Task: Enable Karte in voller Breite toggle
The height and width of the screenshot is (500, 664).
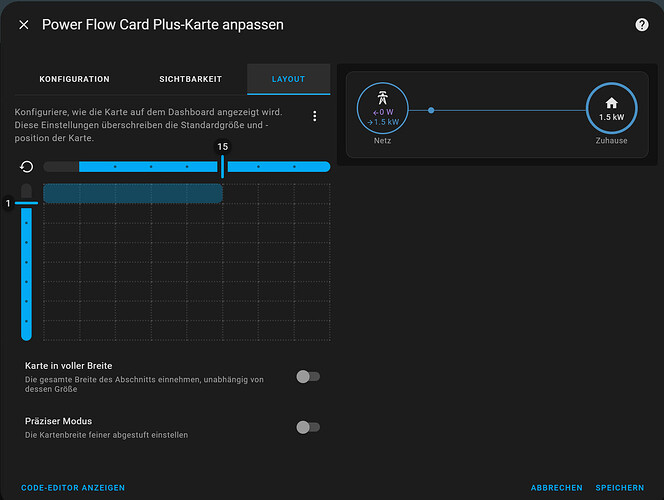Action: click(x=308, y=376)
